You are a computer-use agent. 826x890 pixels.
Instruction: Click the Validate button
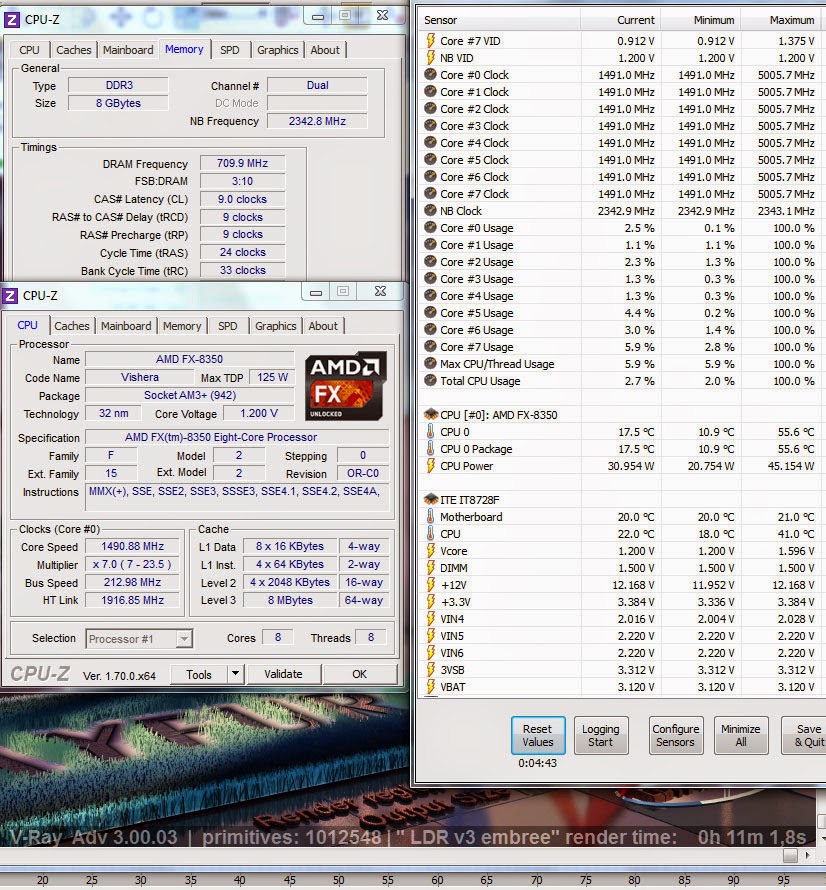pyautogui.click(x=283, y=674)
